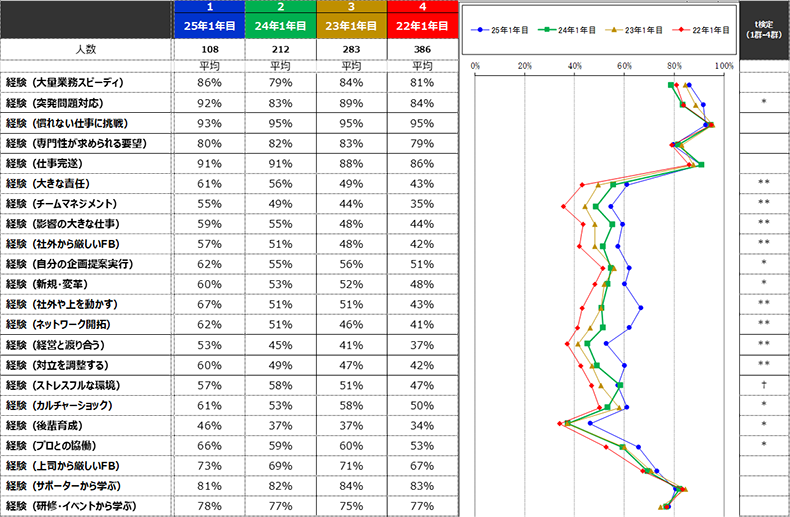This screenshot has height=517, width=790.
Task: Select row label 経験（社外から厳しいFB）
Action: tap(85, 244)
